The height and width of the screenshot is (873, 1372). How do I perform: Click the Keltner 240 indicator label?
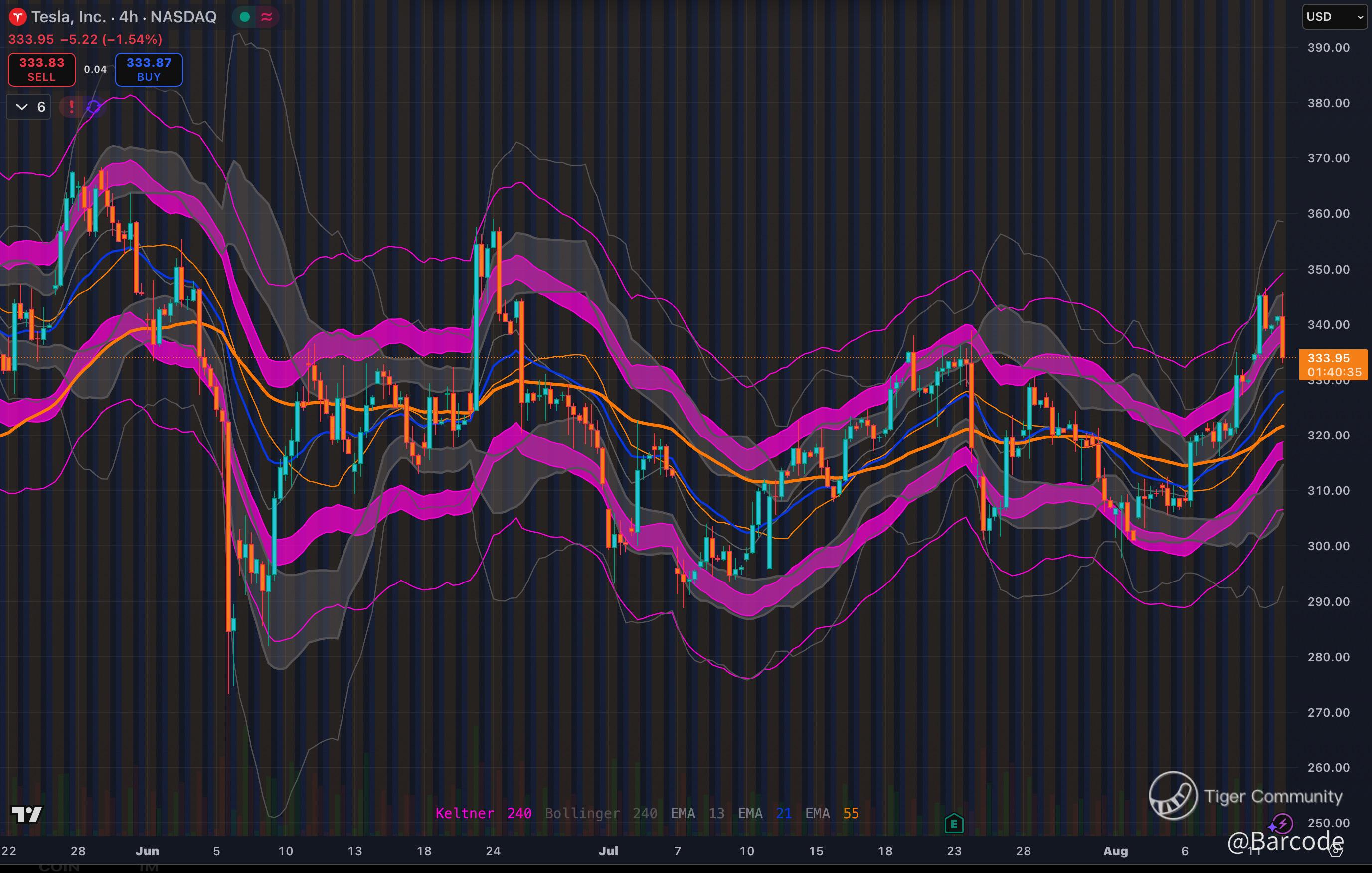483,813
